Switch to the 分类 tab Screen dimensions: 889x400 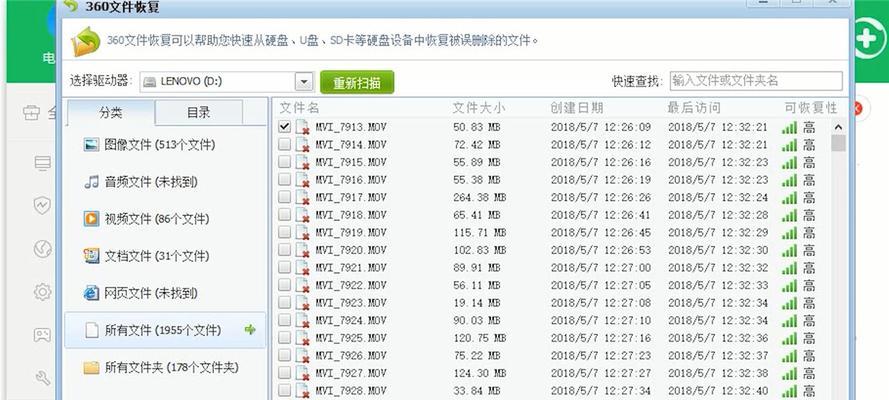(x=111, y=112)
